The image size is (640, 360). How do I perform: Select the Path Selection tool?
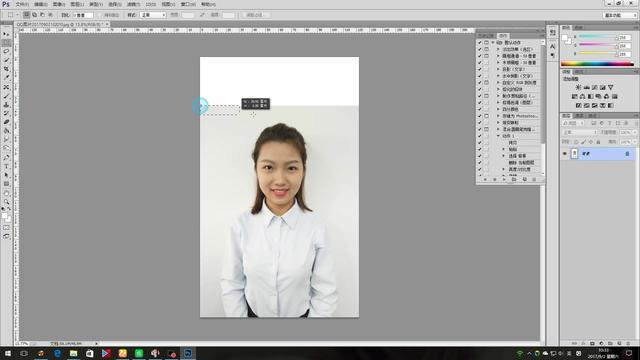[6, 175]
